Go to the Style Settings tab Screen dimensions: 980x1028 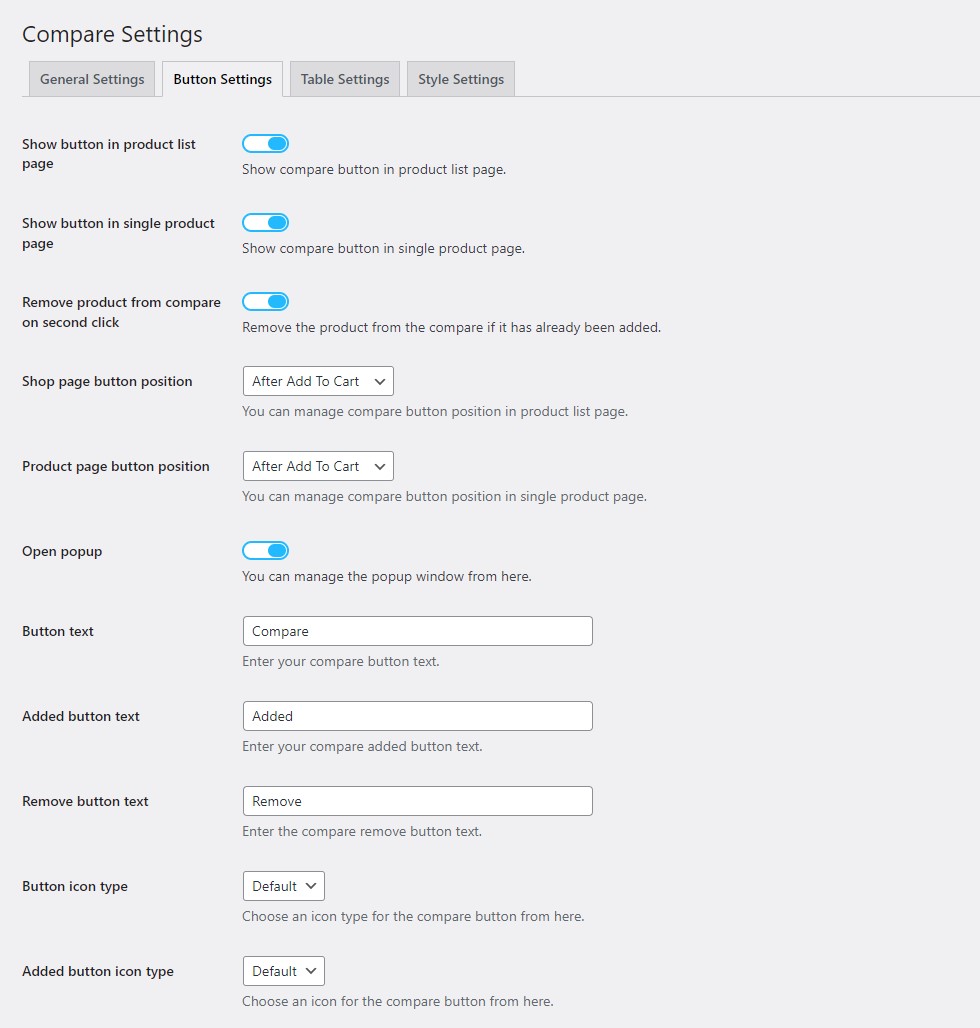[x=461, y=79]
